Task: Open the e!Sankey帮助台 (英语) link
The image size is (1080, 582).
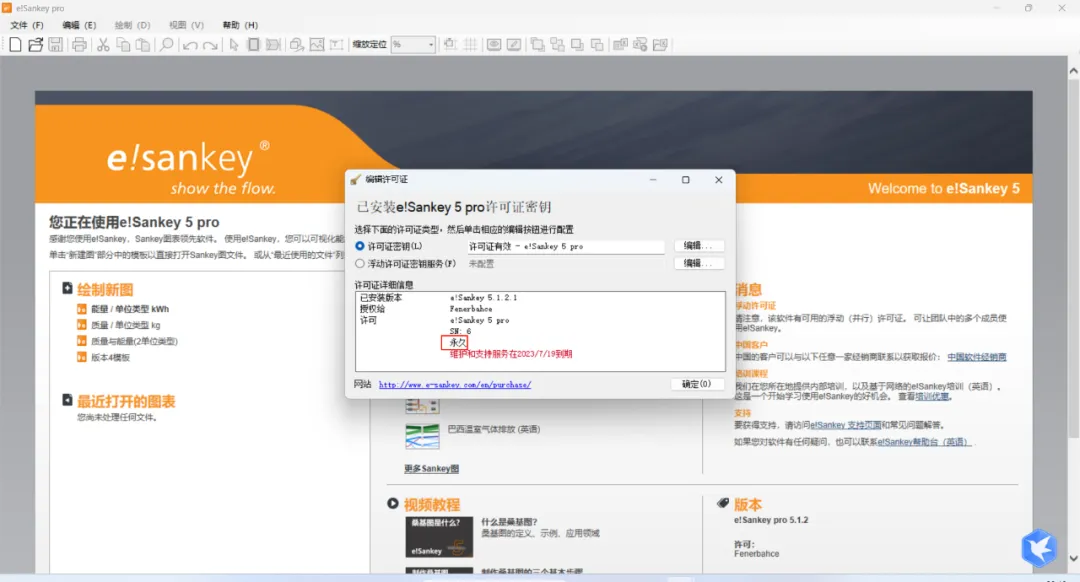Action: [924, 442]
